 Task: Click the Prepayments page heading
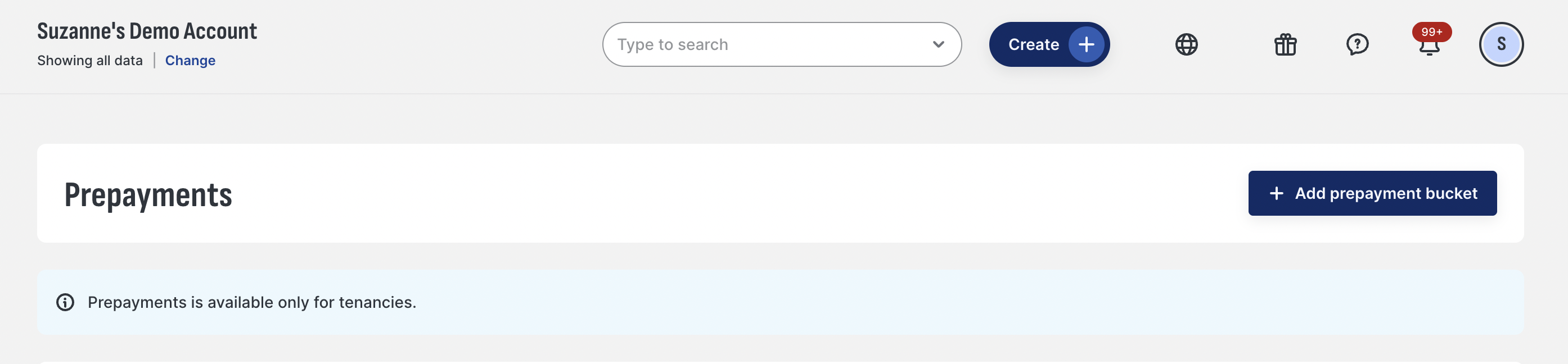tap(148, 195)
